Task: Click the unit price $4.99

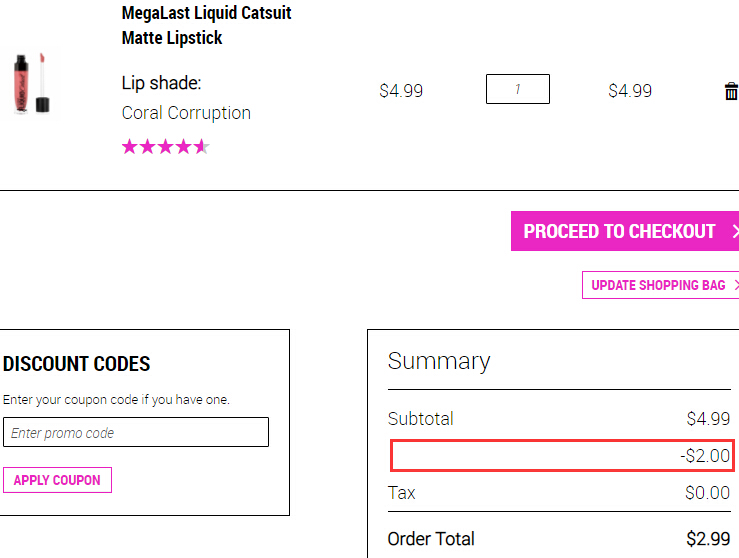Action: coord(401,90)
